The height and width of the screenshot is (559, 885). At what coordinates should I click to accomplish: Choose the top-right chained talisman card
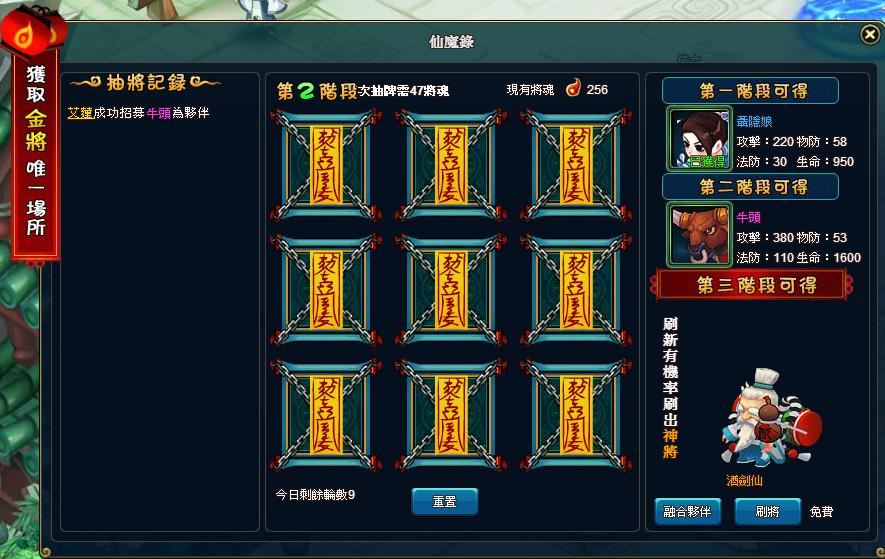[x=576, y=165]
